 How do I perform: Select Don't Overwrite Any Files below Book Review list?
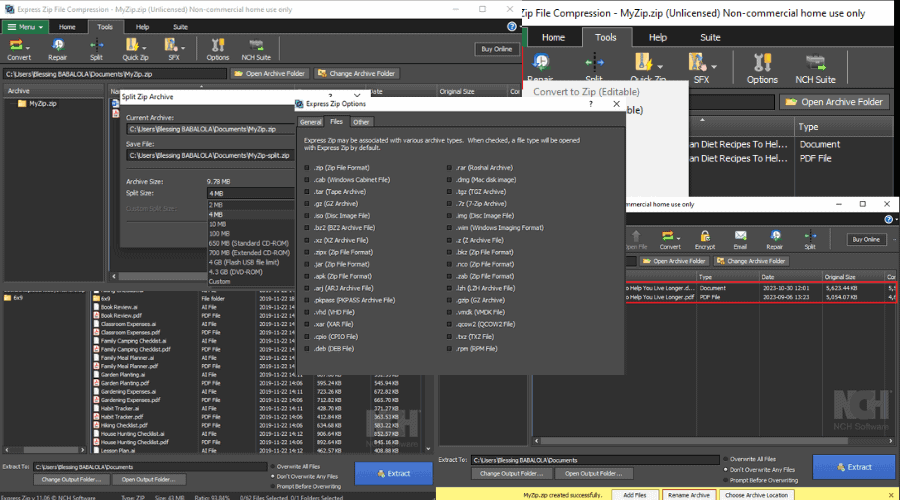[273, 476]
